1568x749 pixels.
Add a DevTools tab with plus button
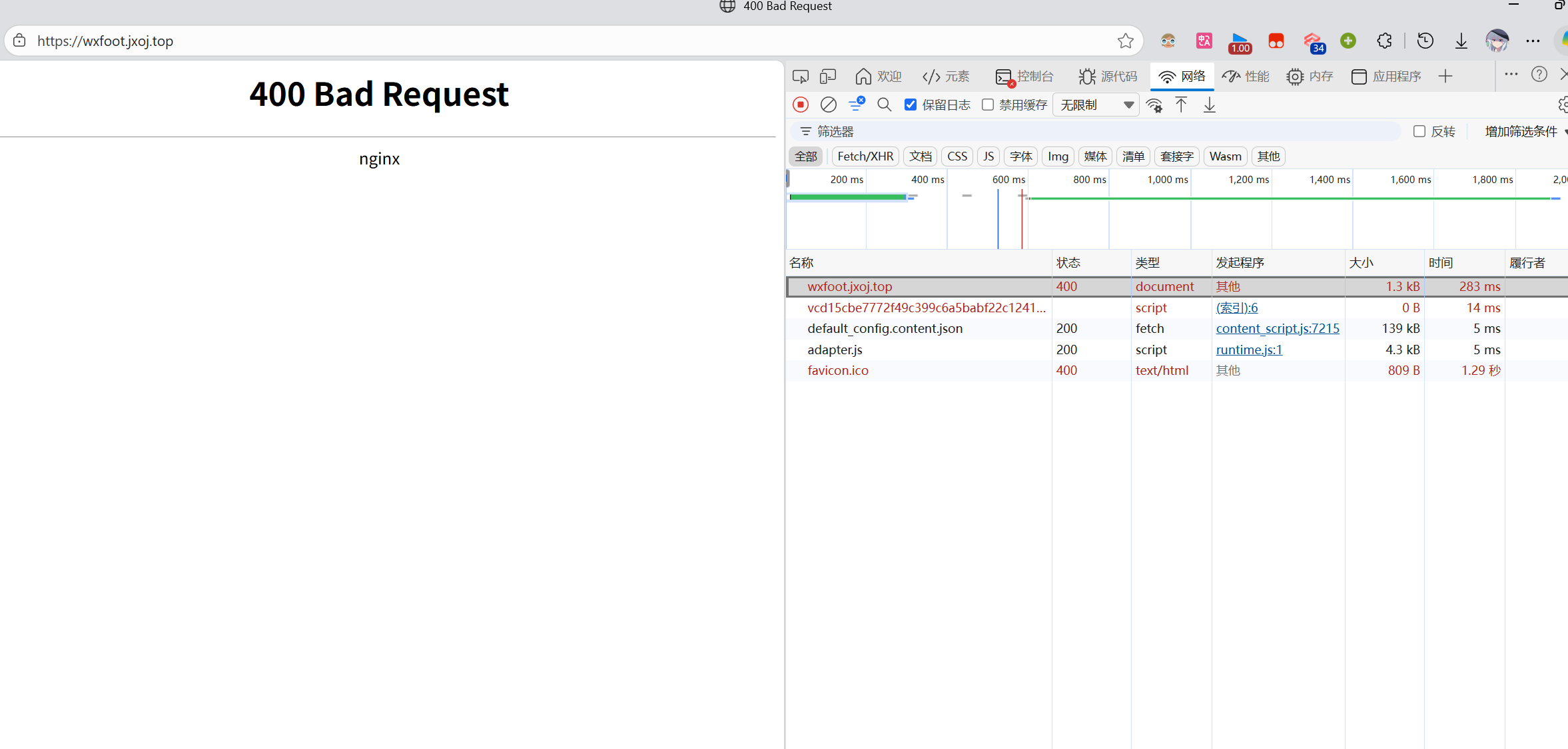pyautogui.click(x=1445, y=77)
